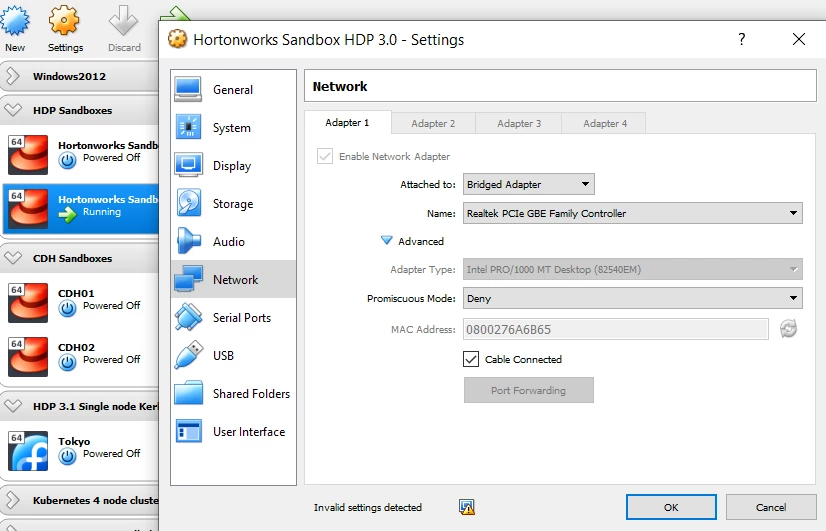
Task: Select the CDH02 virtual machine icon
Action: [28, 357]
